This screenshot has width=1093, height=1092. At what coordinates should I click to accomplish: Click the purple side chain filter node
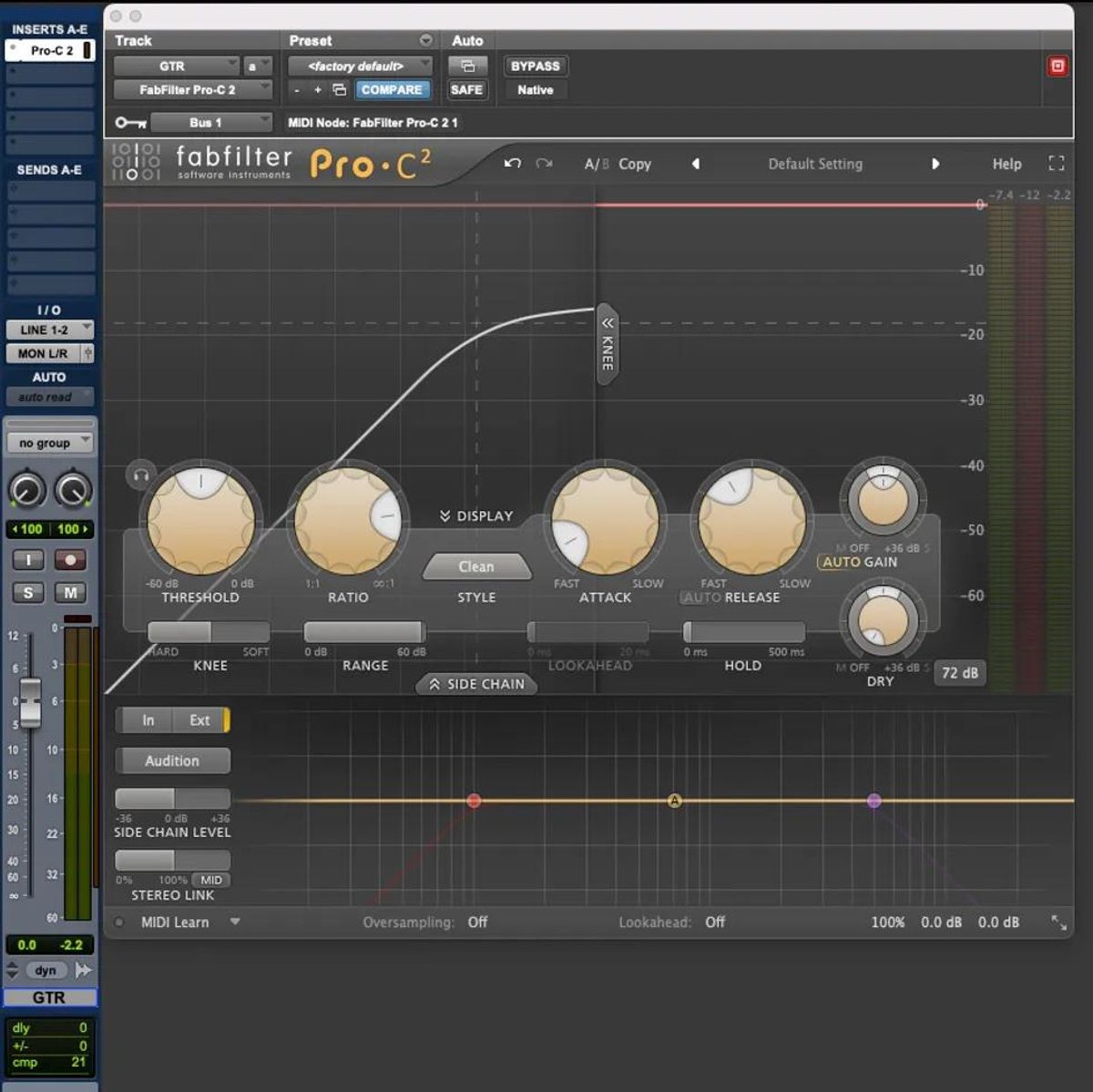pyautogui.click(x=873, y=801)
